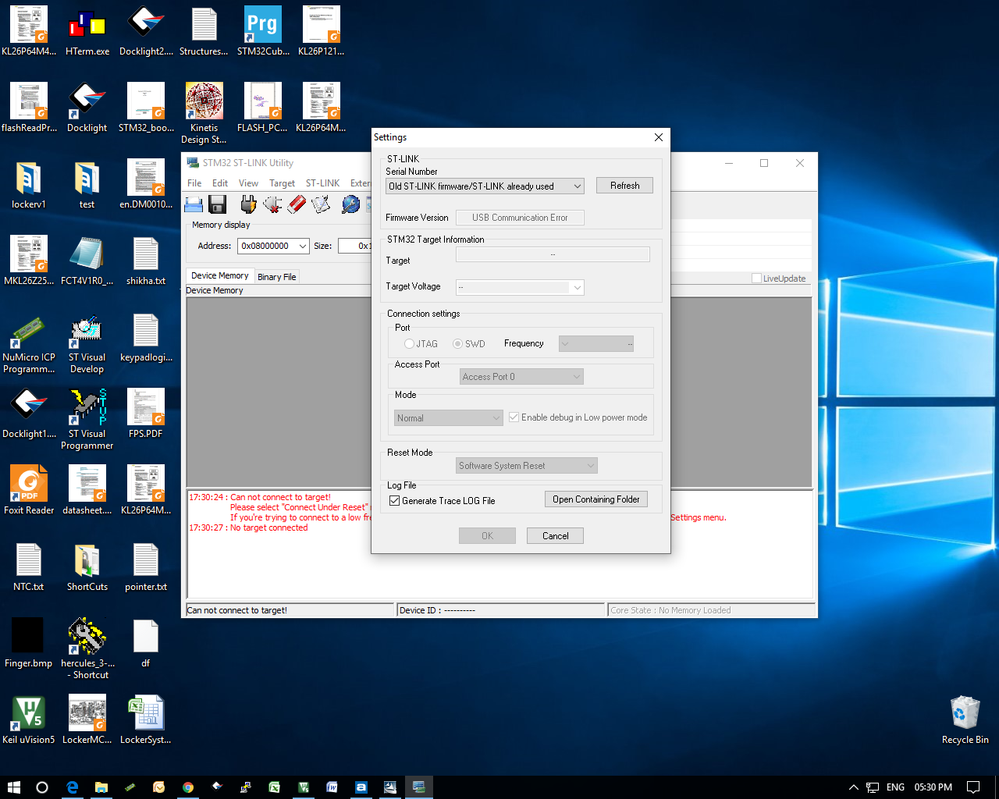
Task: Open File Explorer from taskbar
Action: [101, 787]
